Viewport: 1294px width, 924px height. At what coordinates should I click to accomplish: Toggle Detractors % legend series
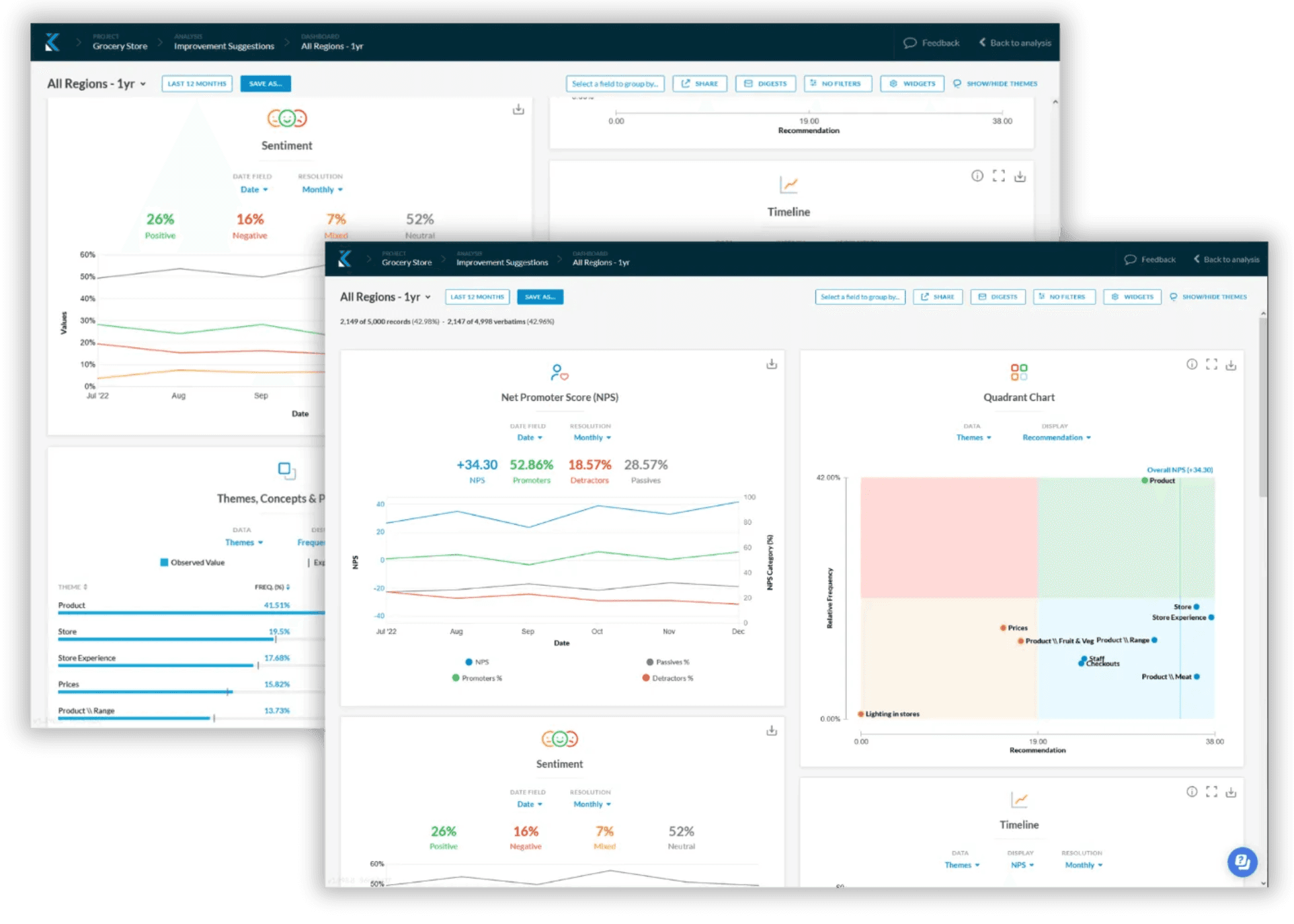click(x=668, y=678)
